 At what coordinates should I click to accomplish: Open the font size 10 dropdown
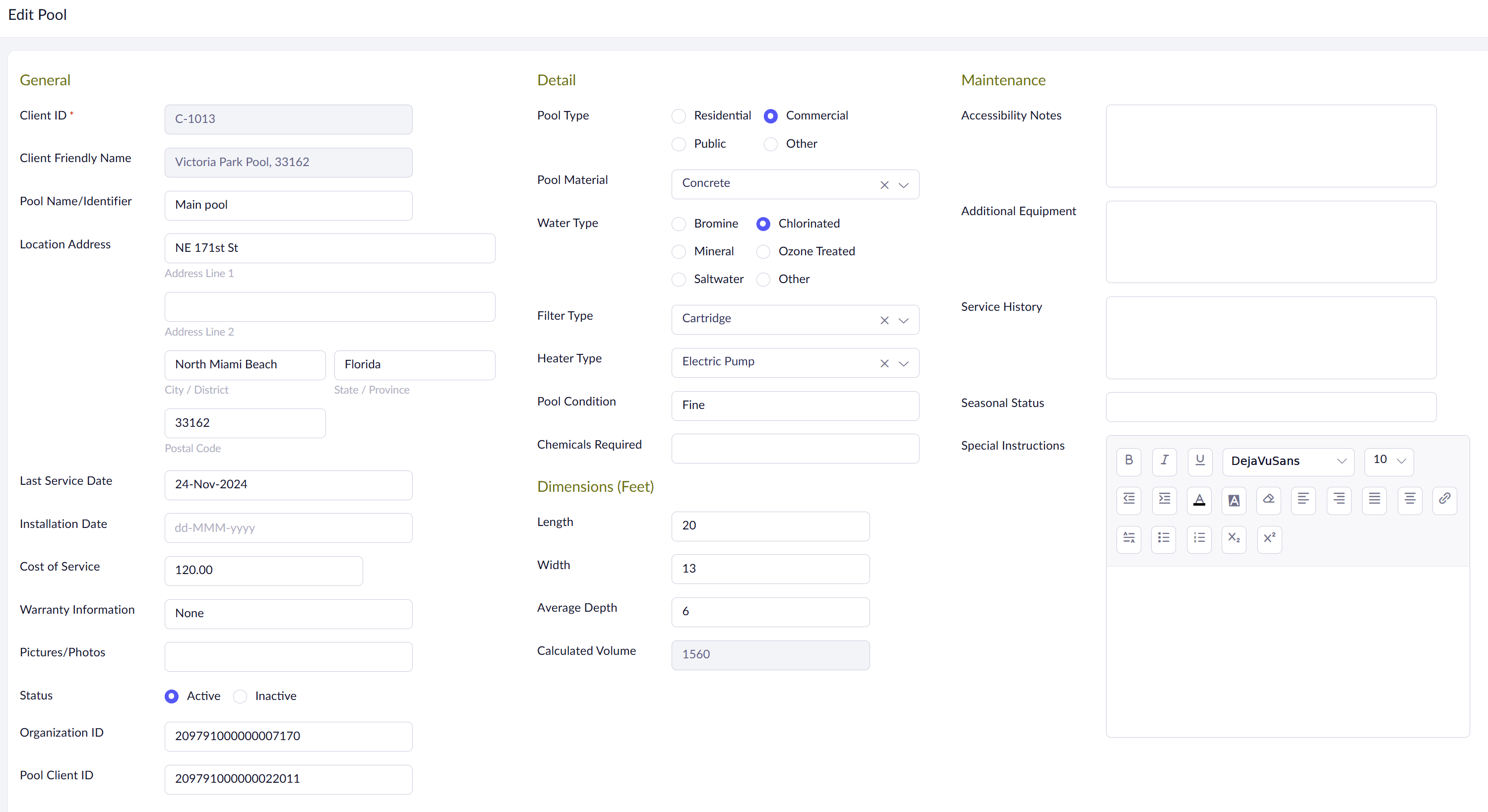click(1389, 461)
